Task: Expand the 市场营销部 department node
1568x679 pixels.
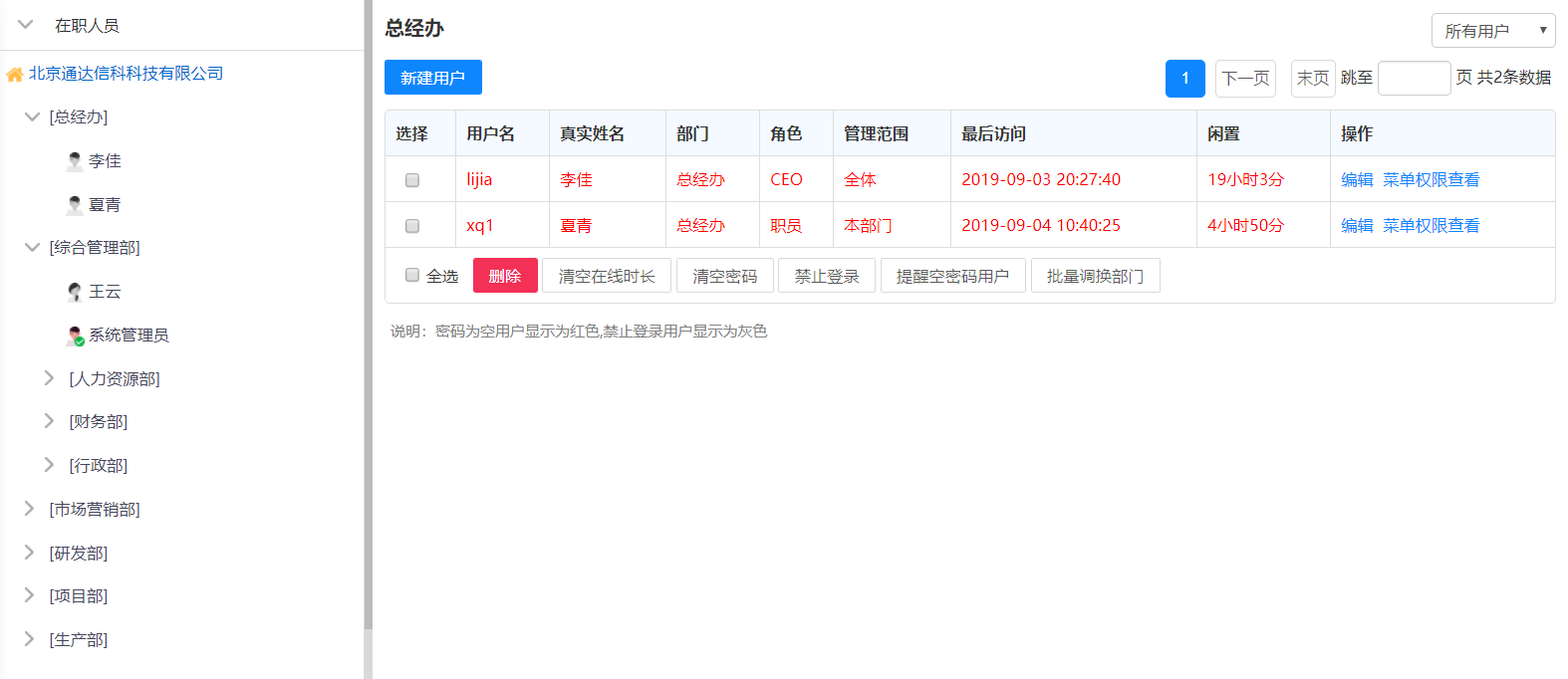Action: click(x=29, y=509)
